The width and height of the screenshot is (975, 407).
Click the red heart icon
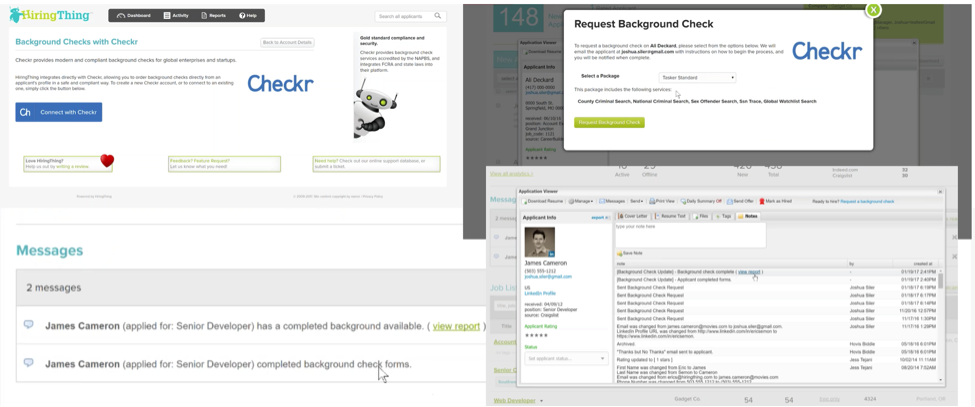point(107,161)
